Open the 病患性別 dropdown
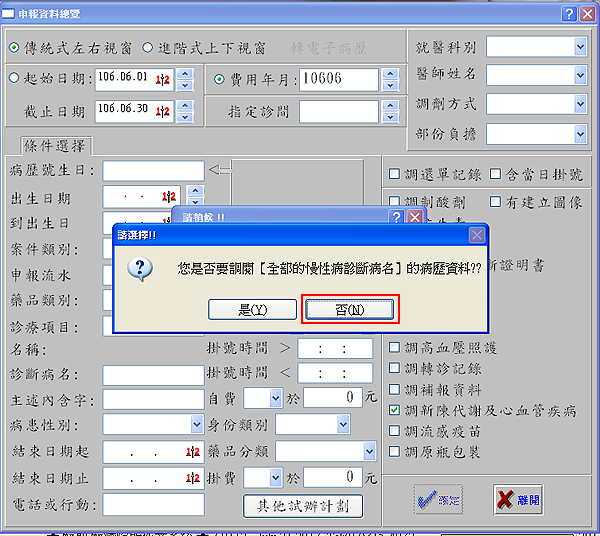This screenshot has height=536, width=600. point(196,424)
